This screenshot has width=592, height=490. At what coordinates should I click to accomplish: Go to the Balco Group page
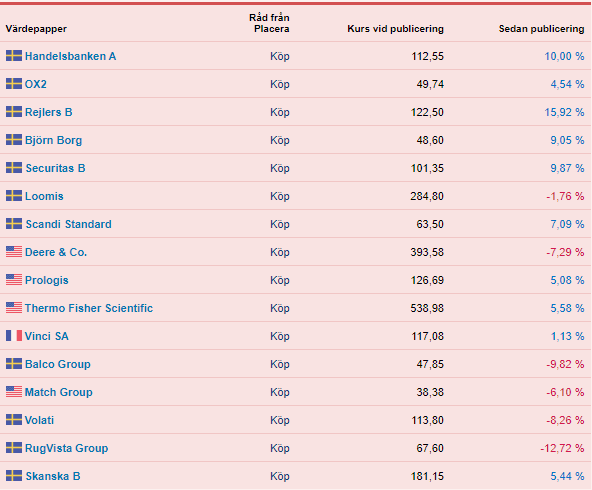pyautogui.click(x=58, y=364)
